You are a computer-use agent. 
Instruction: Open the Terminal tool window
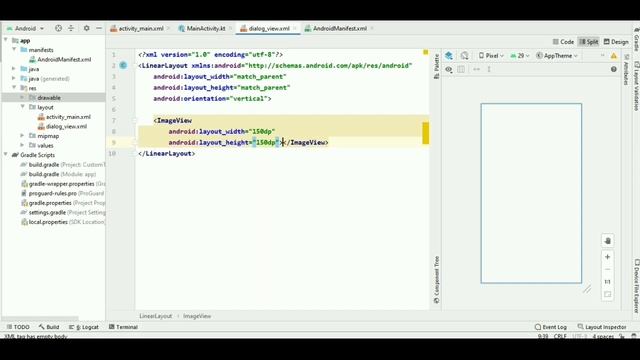coord(123,327)
